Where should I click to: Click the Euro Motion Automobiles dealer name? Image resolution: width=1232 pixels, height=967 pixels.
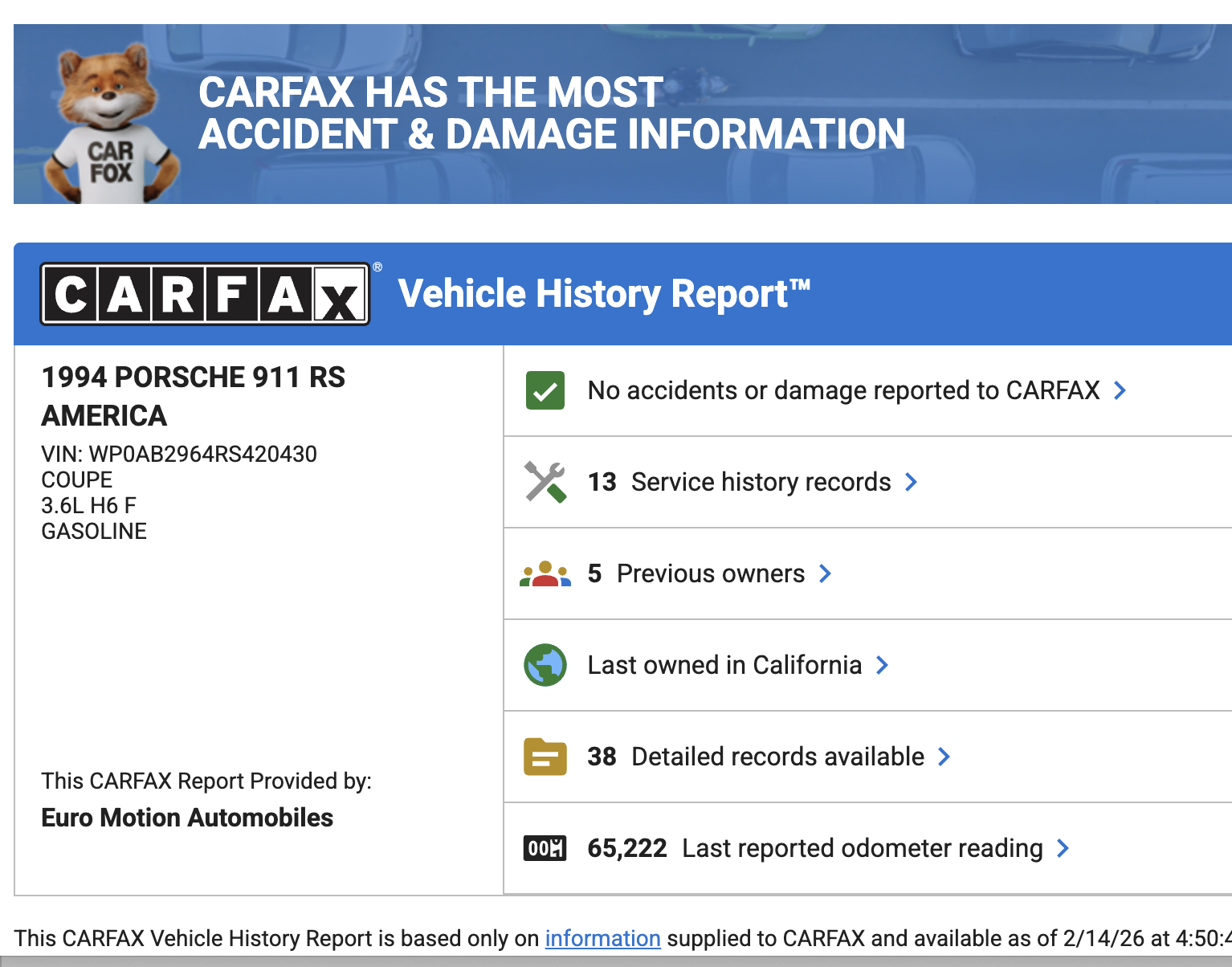(x=187, y=818)
